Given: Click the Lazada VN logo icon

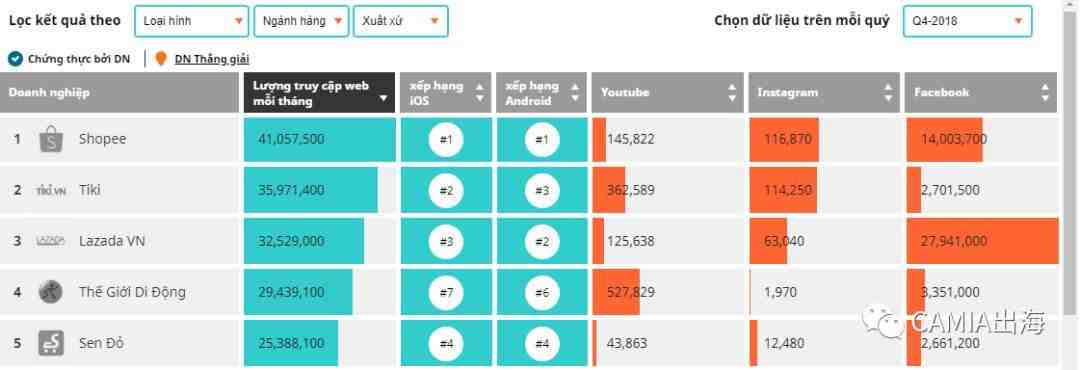Looking at the screenshot, I should coord(51,241).
